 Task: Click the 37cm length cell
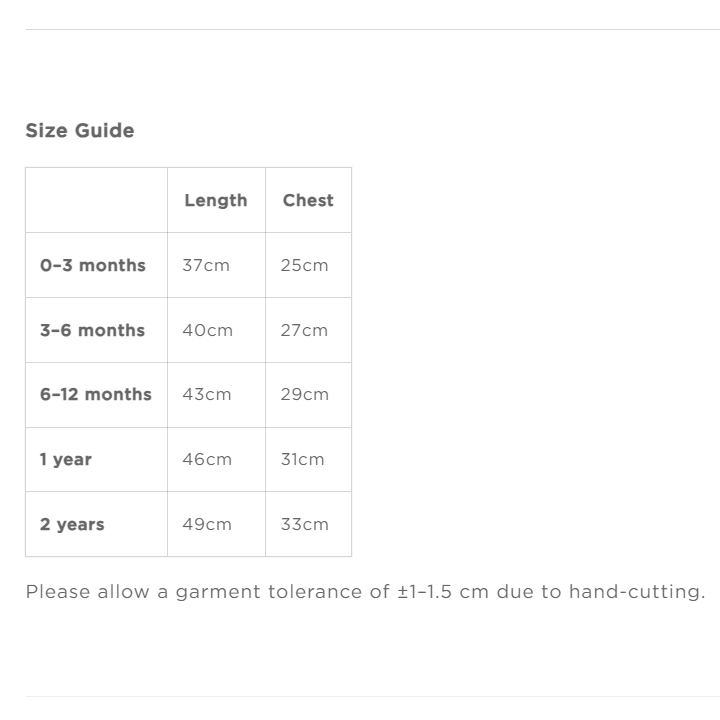(206, 265)
